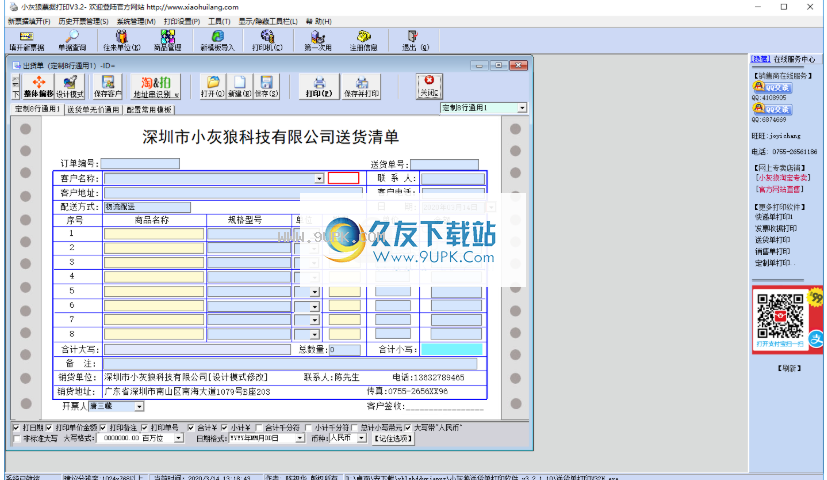
Task: Open the 小灰狼淘宝专卖 link
Action: click(783, 178)
